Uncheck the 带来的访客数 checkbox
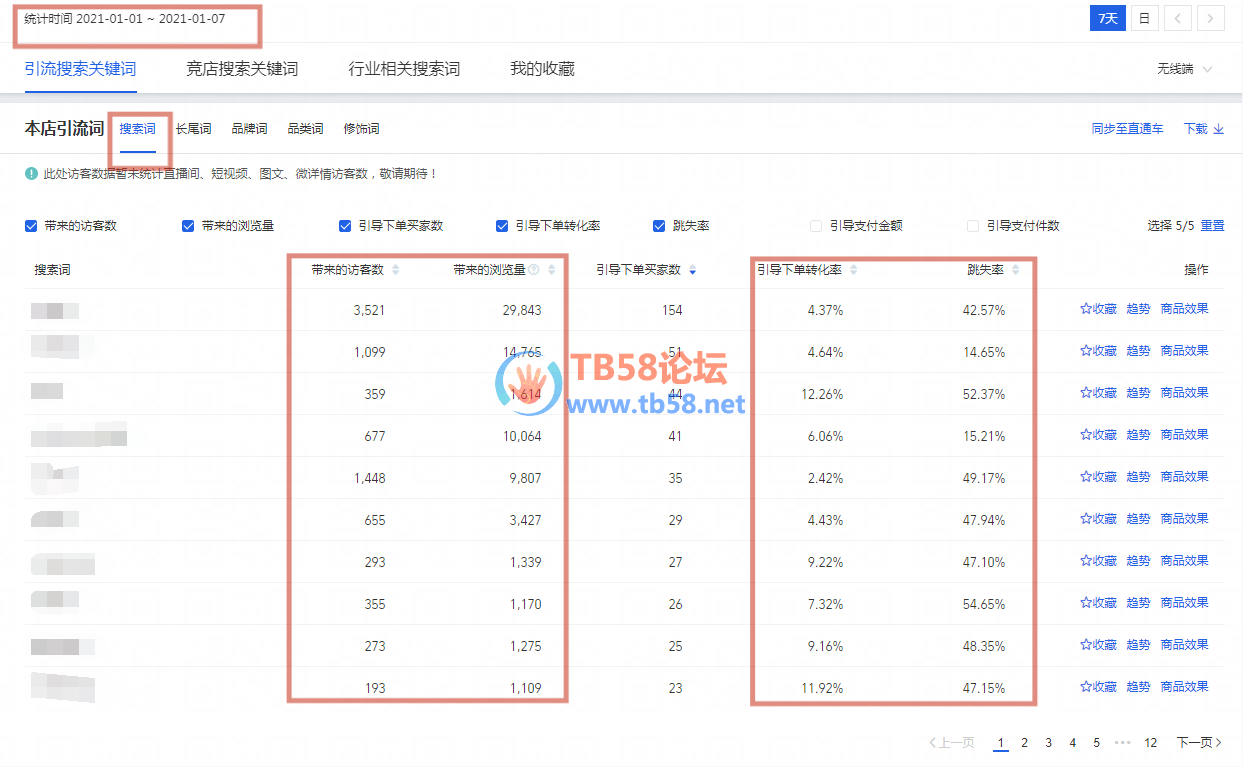1243x767 pixels. 31,226
